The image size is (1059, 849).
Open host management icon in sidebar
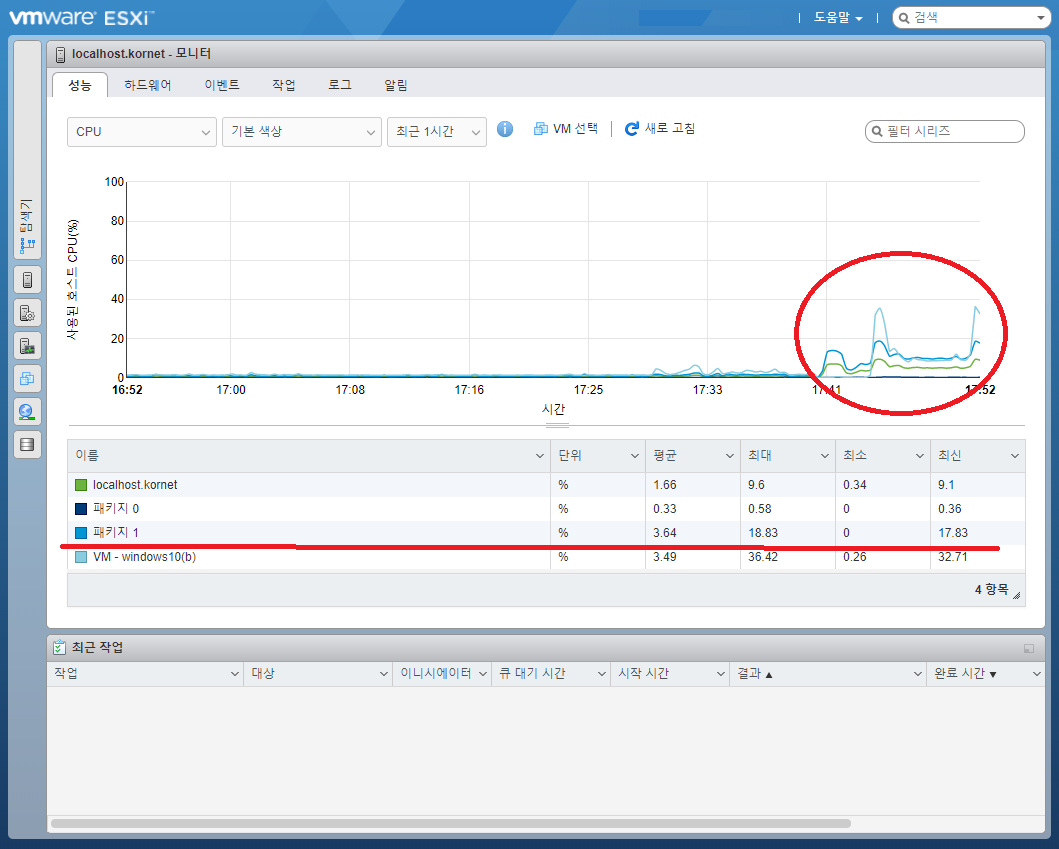27,313
